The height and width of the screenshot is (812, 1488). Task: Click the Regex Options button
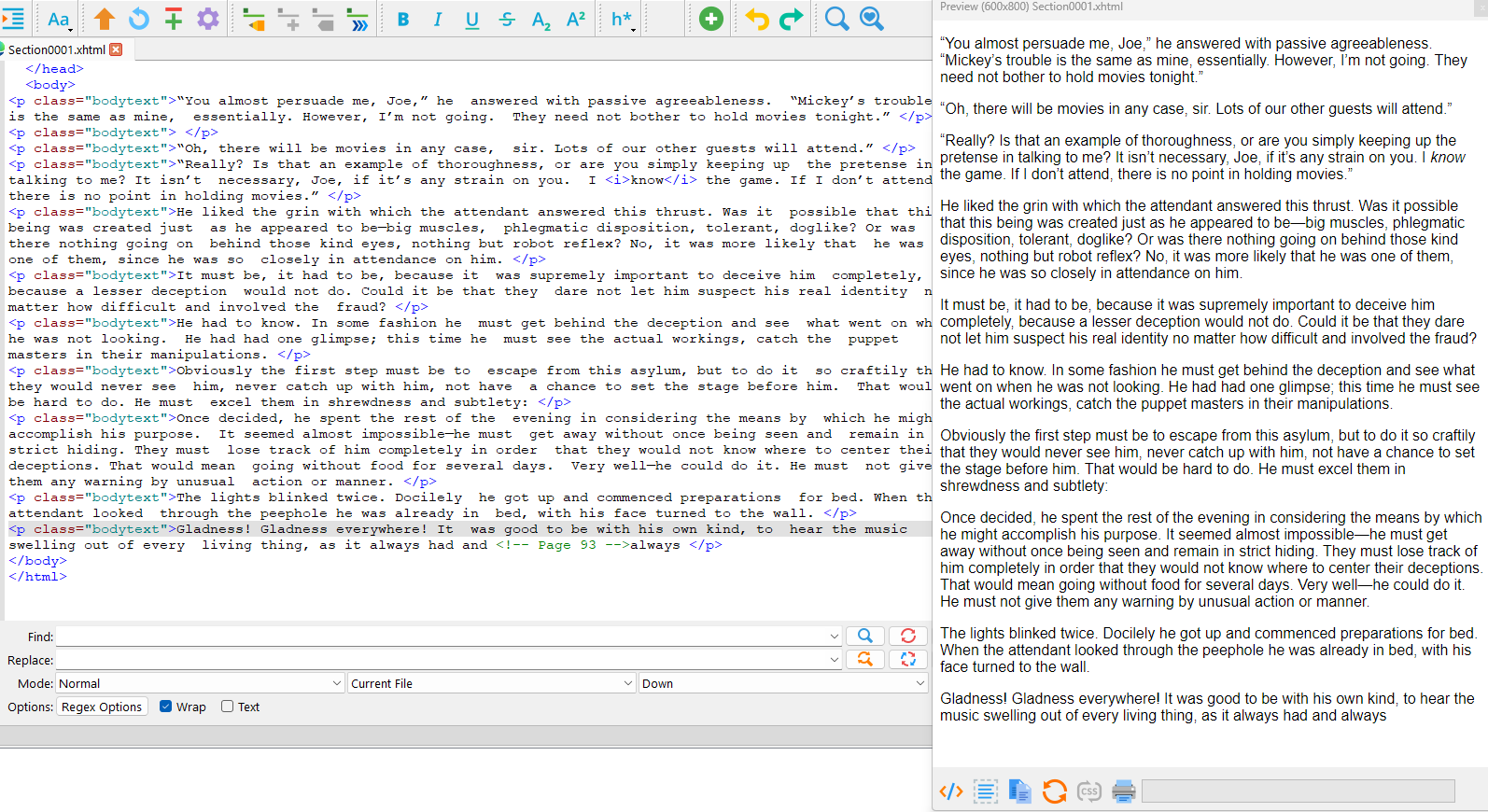tap(102, 707)
